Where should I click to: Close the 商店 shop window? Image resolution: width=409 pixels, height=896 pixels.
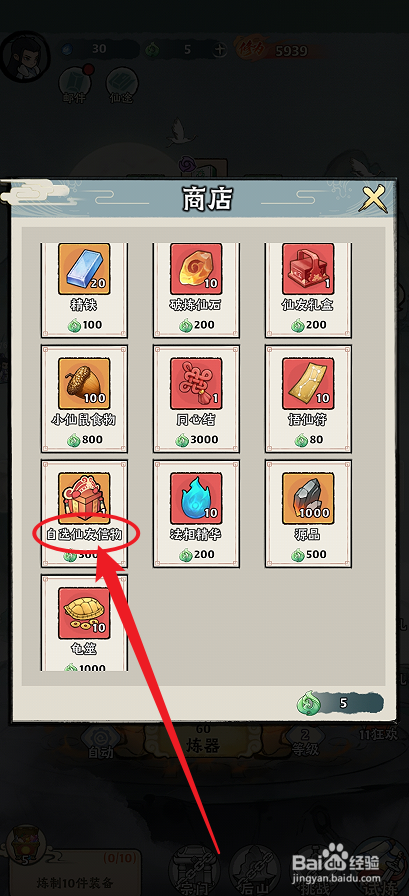[375, 199]
